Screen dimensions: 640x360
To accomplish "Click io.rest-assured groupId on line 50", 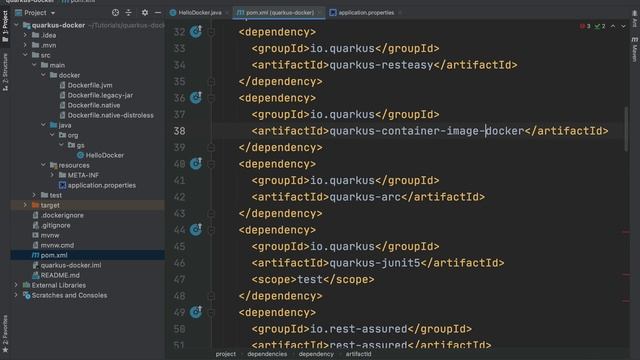I will (358, 329).
